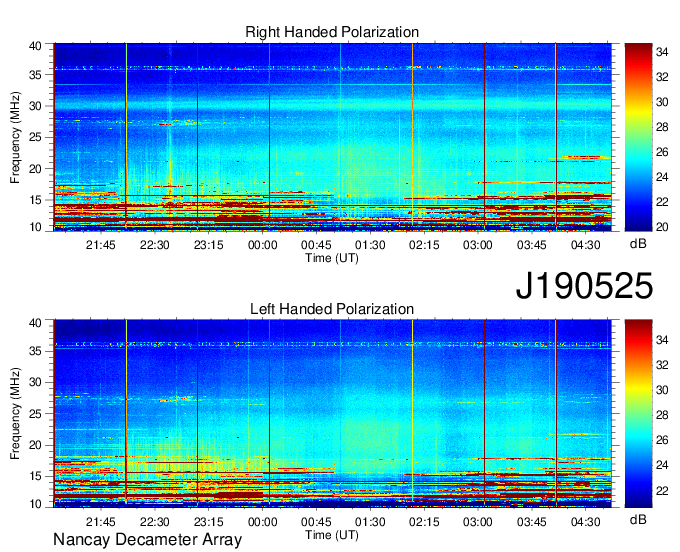Click the 25 frequency tick on top plot

(36, 137)
